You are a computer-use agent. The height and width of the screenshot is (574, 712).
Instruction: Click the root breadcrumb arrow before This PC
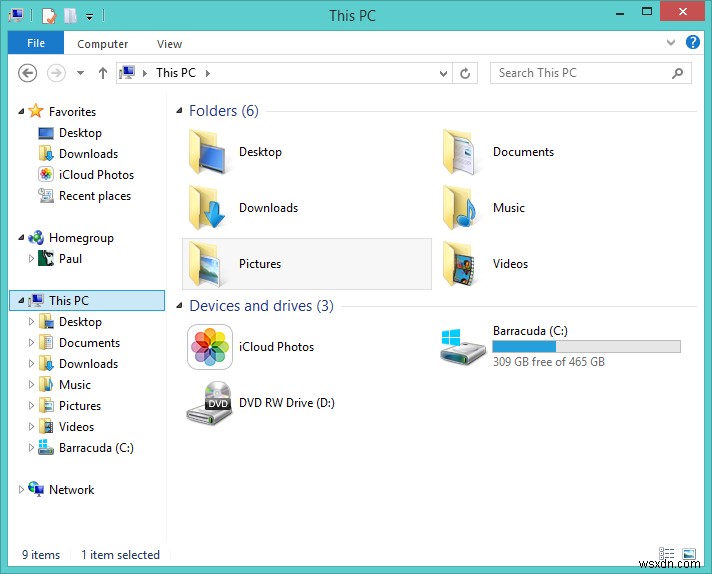pyautogui.click(x=145, y=73)
